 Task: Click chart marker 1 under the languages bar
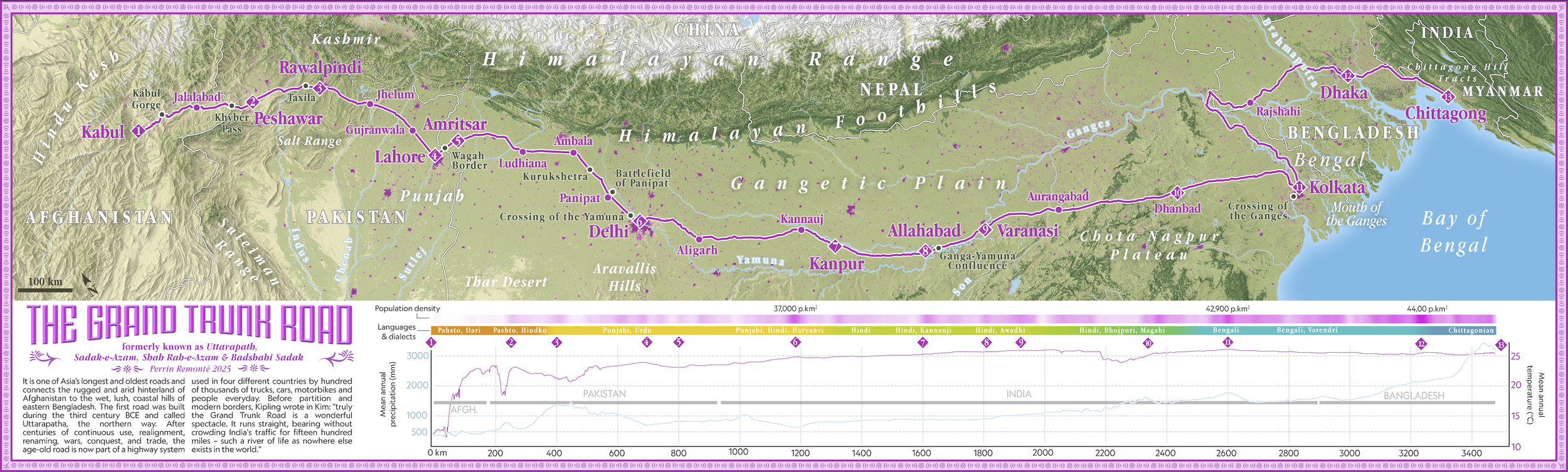[x=431, y=343]
